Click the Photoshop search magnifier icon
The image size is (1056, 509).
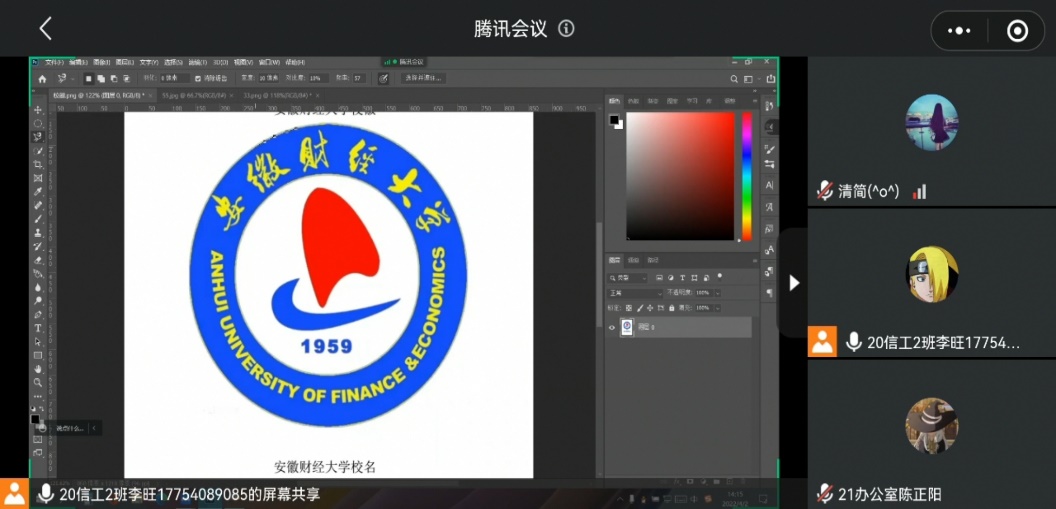pos(735,79)
